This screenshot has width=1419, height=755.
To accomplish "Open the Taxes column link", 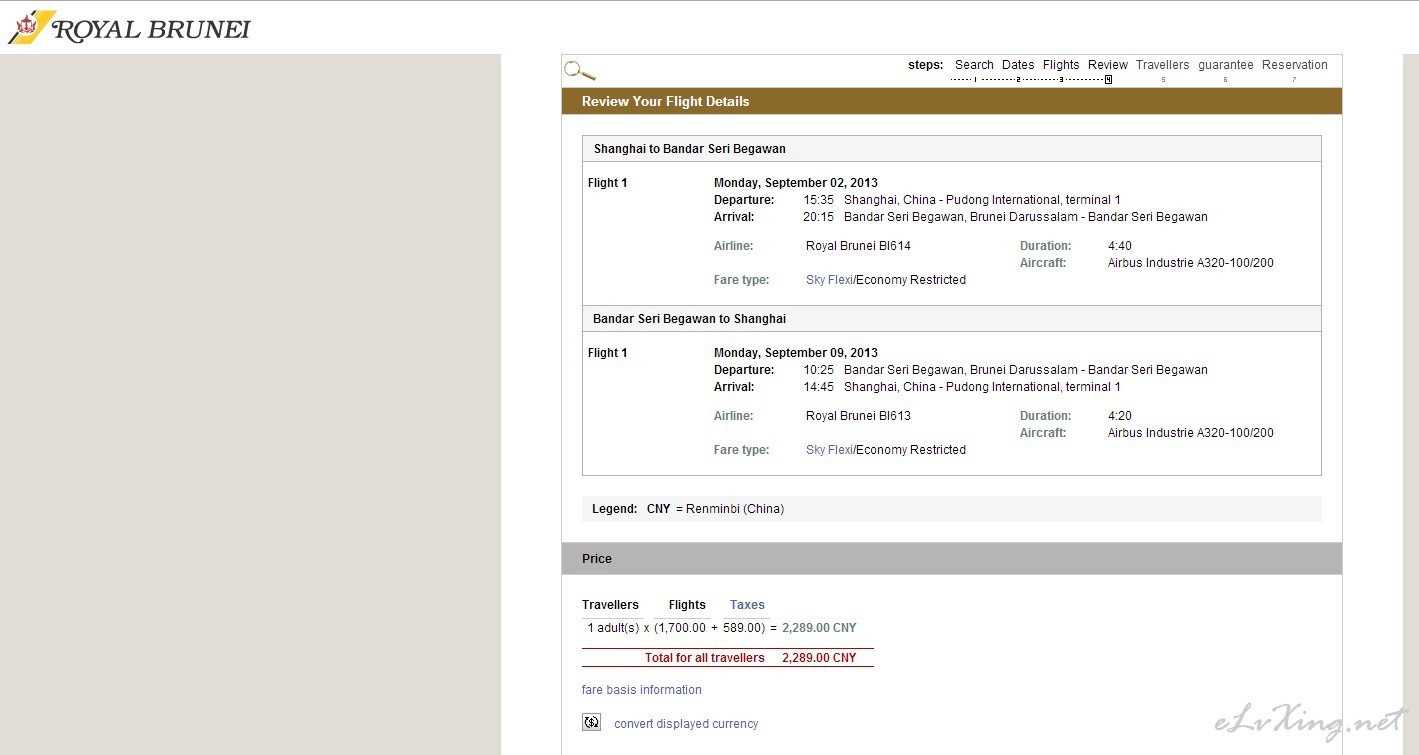I will click(x=747, y=605).
